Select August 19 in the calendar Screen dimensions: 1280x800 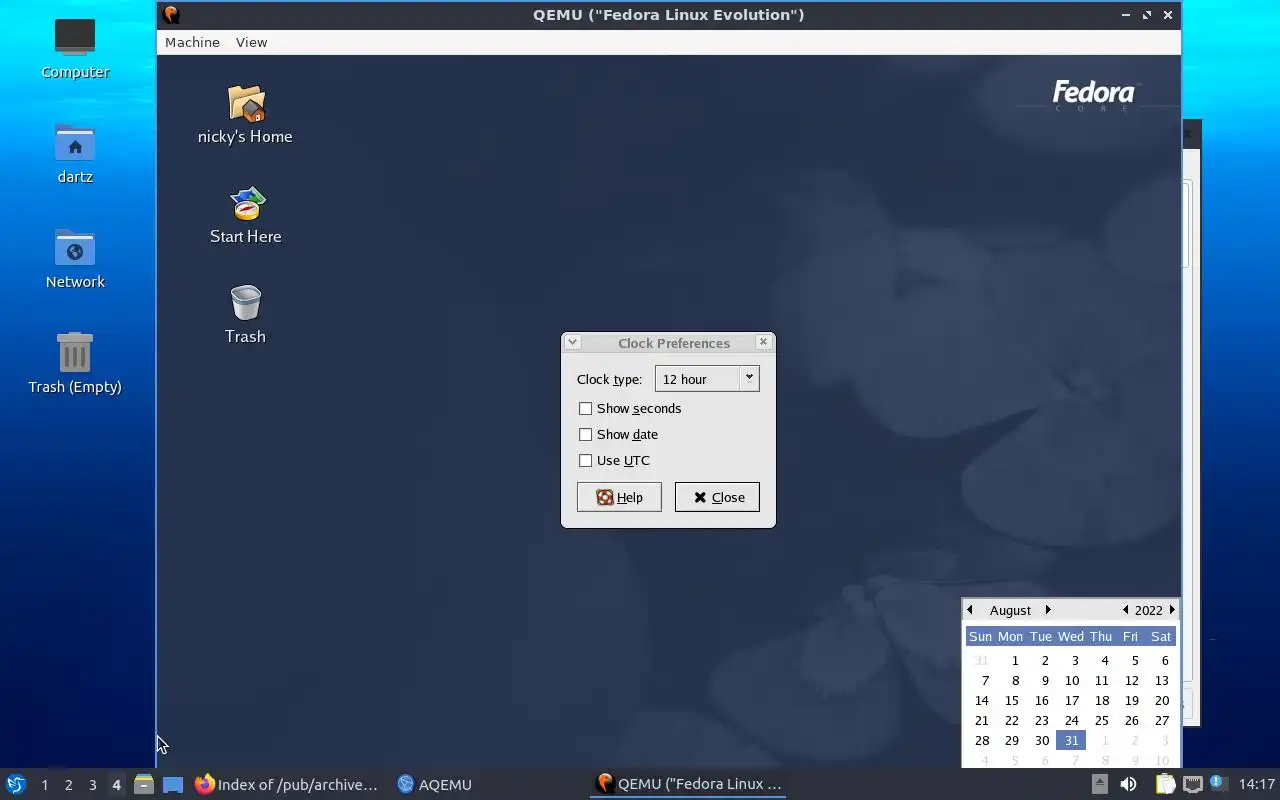pyautogui.click(x=1131, y=700)
